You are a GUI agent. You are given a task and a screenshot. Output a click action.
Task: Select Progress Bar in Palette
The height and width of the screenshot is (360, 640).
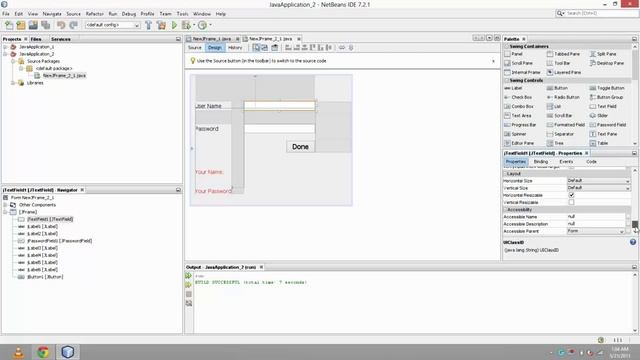coord(520,125)
